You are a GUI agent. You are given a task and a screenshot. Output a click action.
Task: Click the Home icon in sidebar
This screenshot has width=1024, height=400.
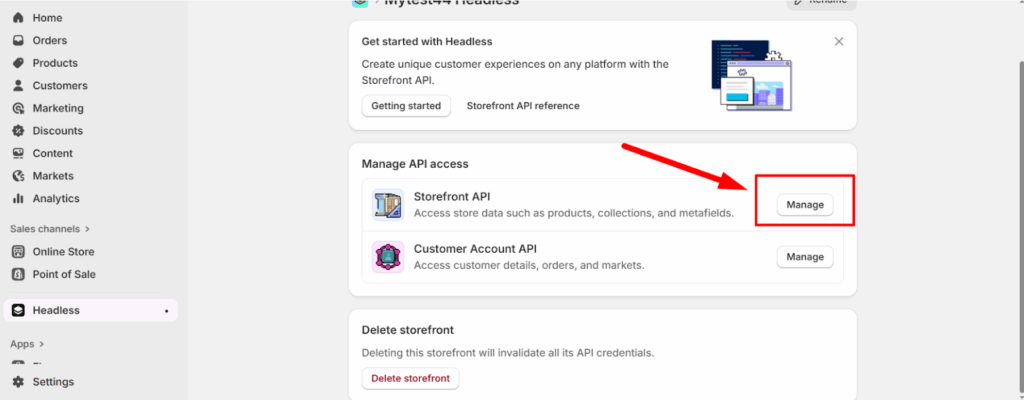pos(18,18)
